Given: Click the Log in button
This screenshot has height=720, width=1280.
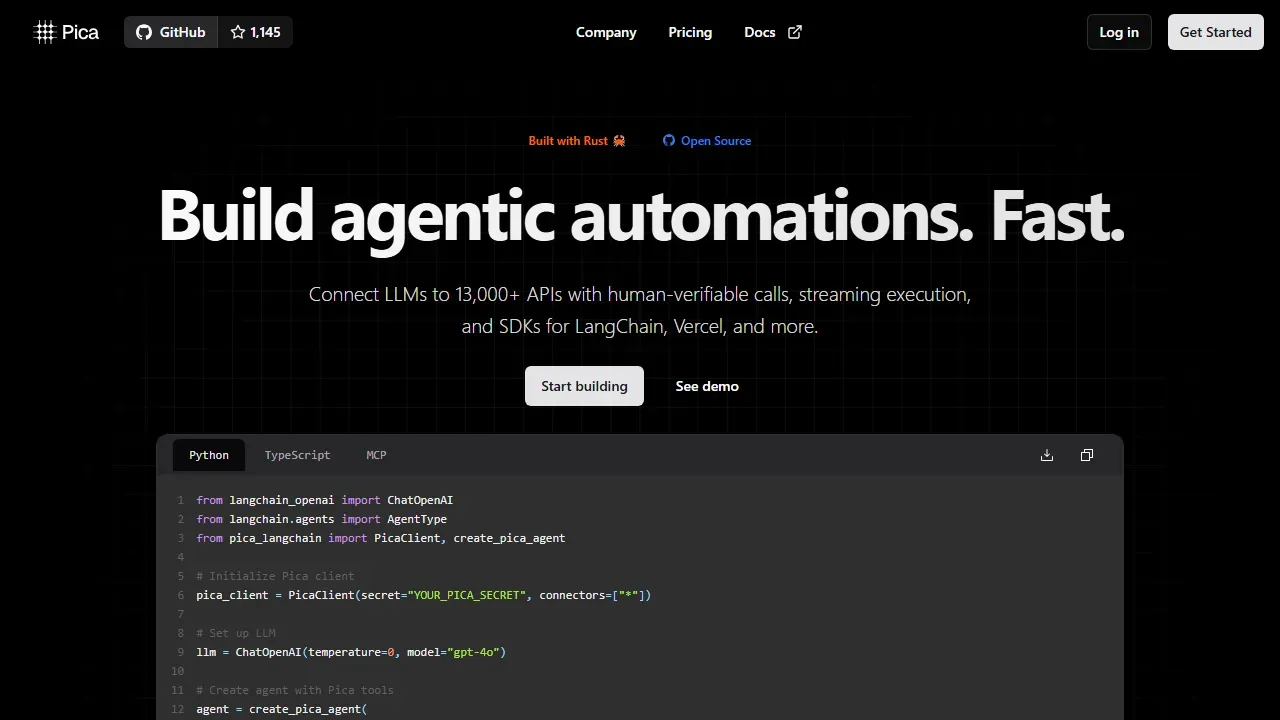Looking at the screenshot, I should [1119, 32].
